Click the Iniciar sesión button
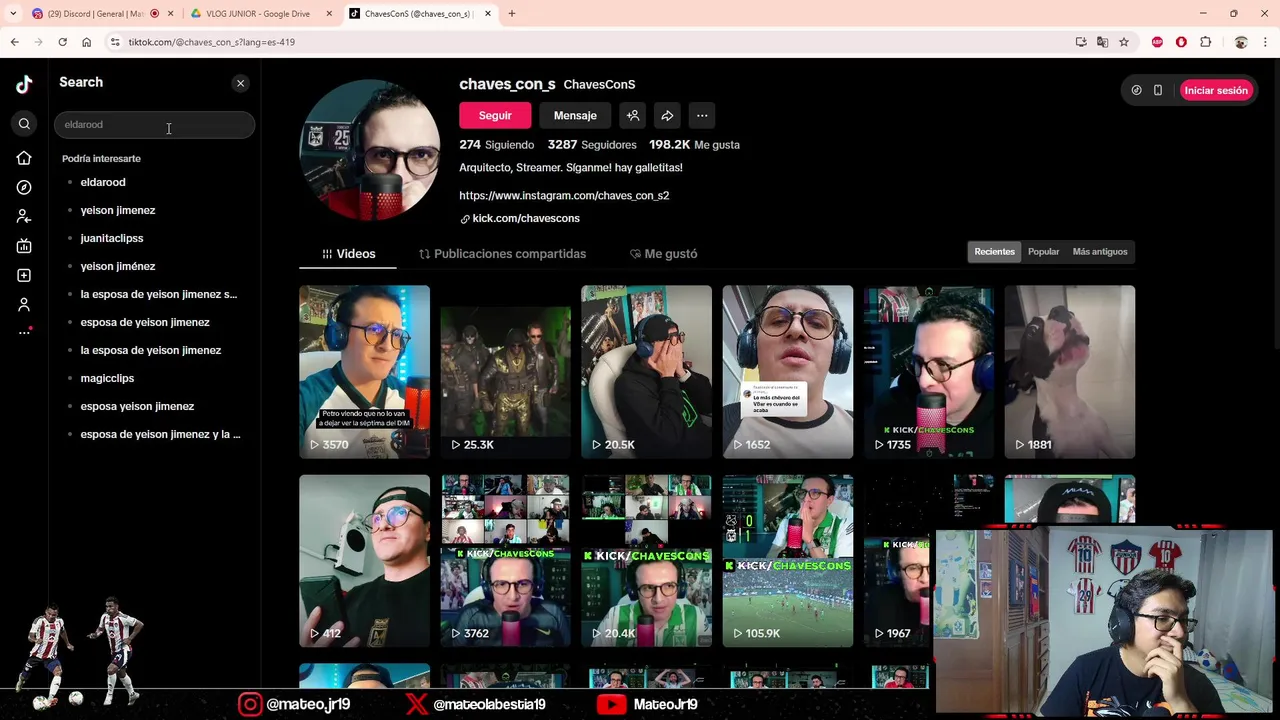The image size is (1280, 720). tap(1216, 90)
